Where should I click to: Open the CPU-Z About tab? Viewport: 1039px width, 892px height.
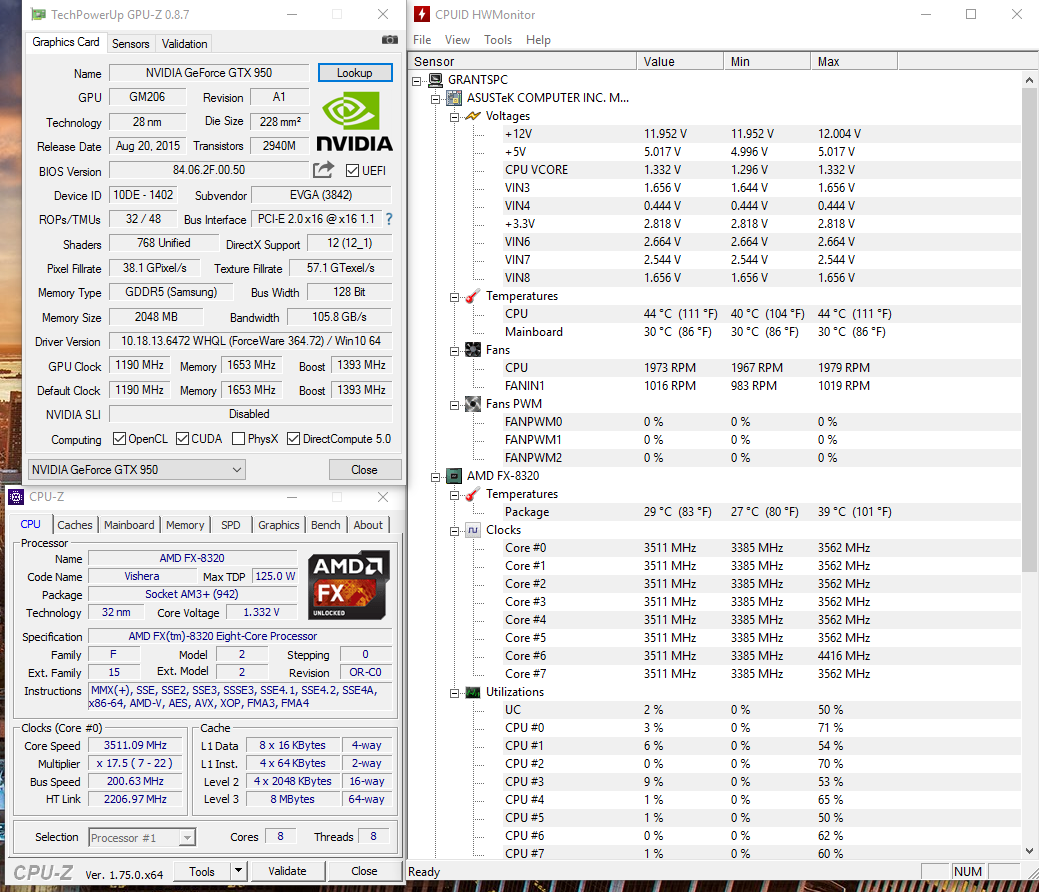tap(368, 525)
